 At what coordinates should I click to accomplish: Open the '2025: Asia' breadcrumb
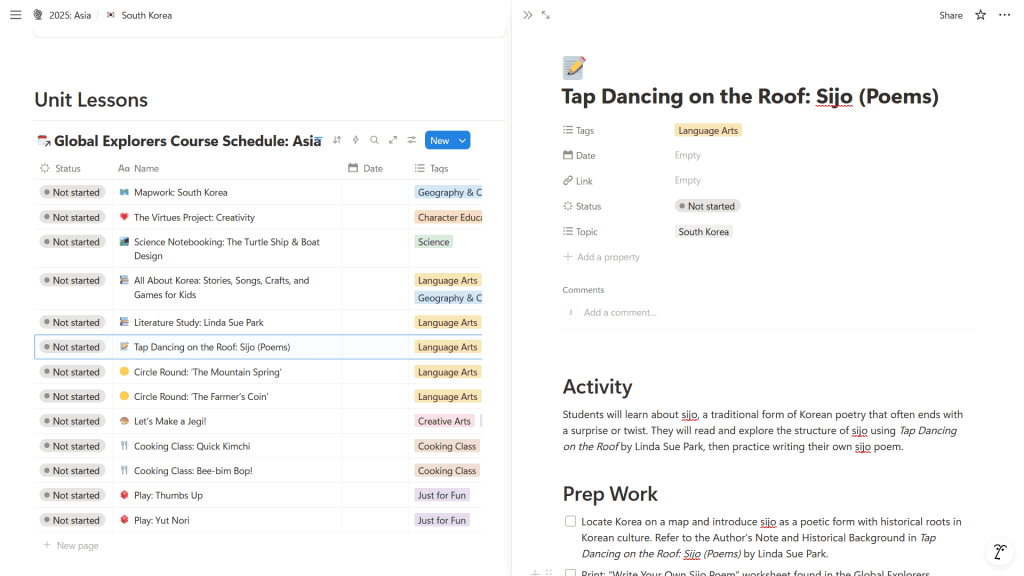[x=68, y=15]
